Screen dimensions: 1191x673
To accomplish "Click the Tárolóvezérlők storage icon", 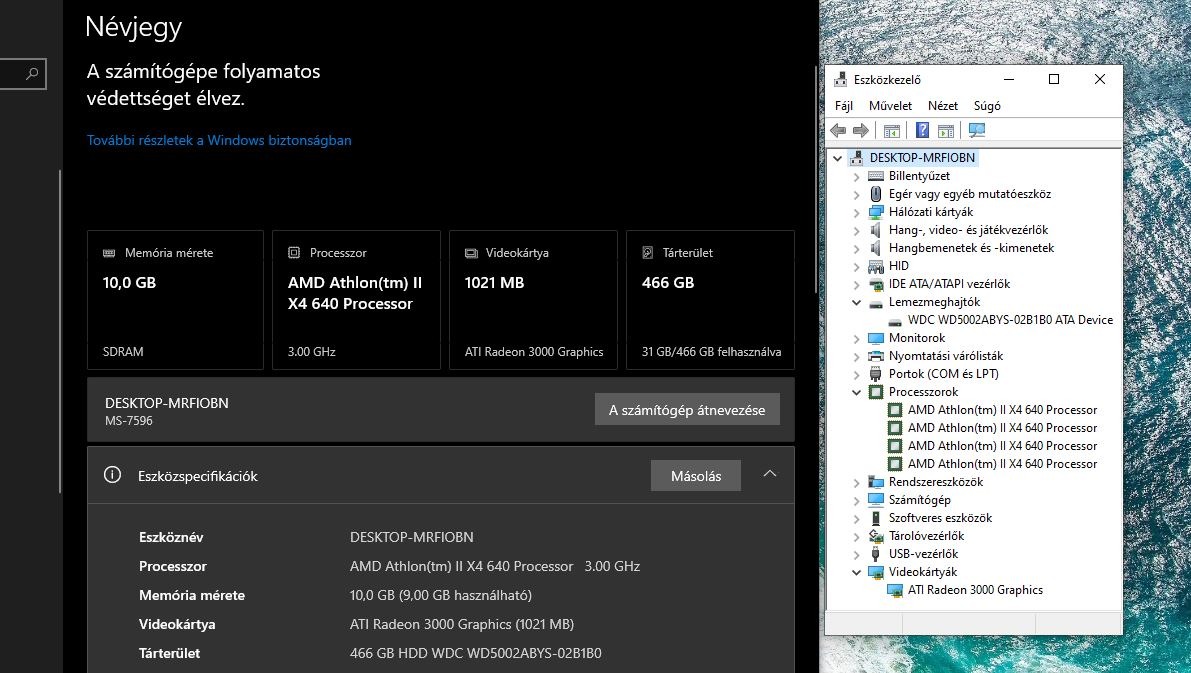I will point(876,536).
